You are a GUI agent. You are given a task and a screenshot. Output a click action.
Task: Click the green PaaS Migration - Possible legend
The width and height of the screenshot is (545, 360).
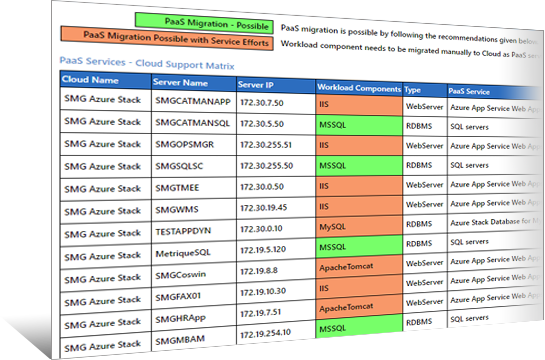pyautogui.click(x=204, y=24)
